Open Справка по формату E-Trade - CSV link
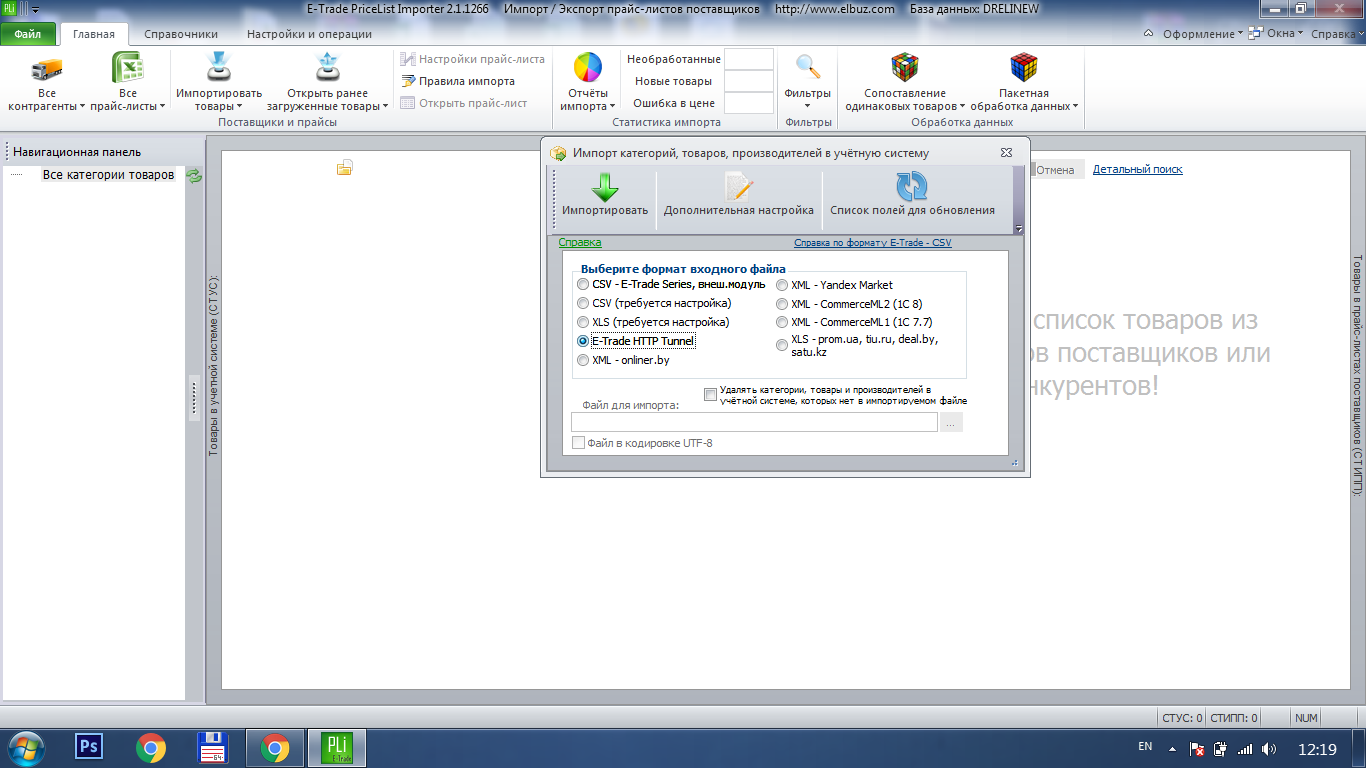 coord(873,243)
